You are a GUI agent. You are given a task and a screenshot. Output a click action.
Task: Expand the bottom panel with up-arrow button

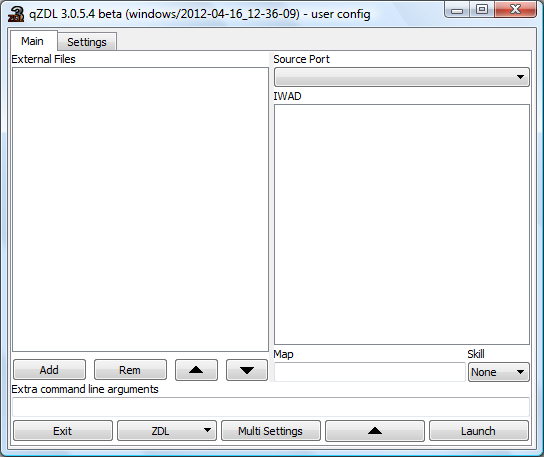375,431
